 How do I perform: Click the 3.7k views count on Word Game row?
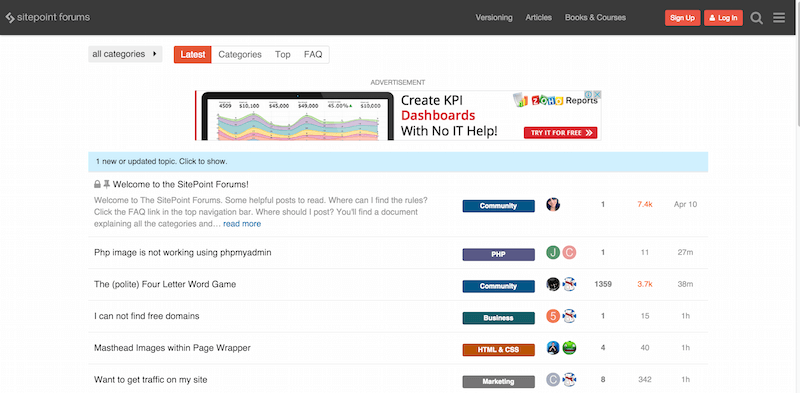tap(645, 284)
